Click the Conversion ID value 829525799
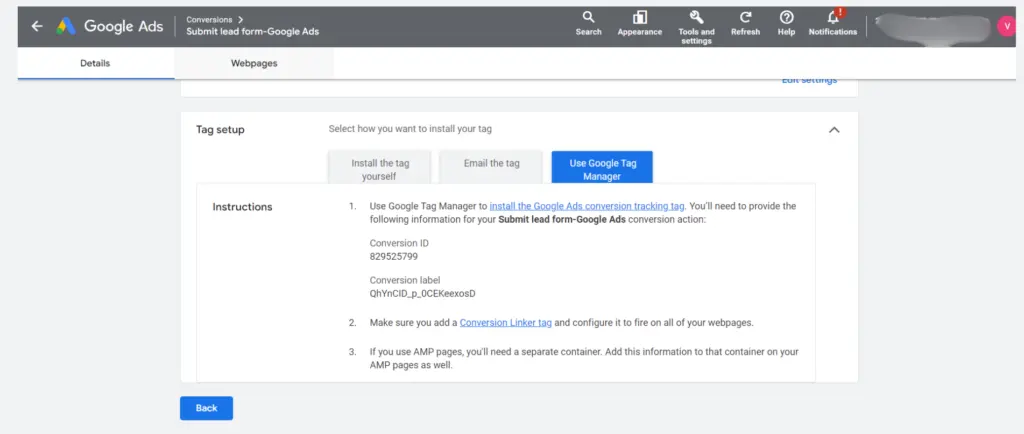The height and width of the screenshot is (434, 1024). (394, 256)
